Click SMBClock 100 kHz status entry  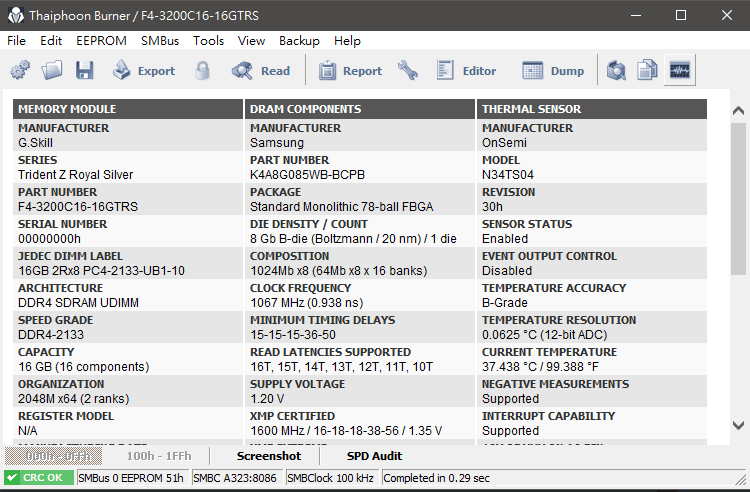(331, 478)
